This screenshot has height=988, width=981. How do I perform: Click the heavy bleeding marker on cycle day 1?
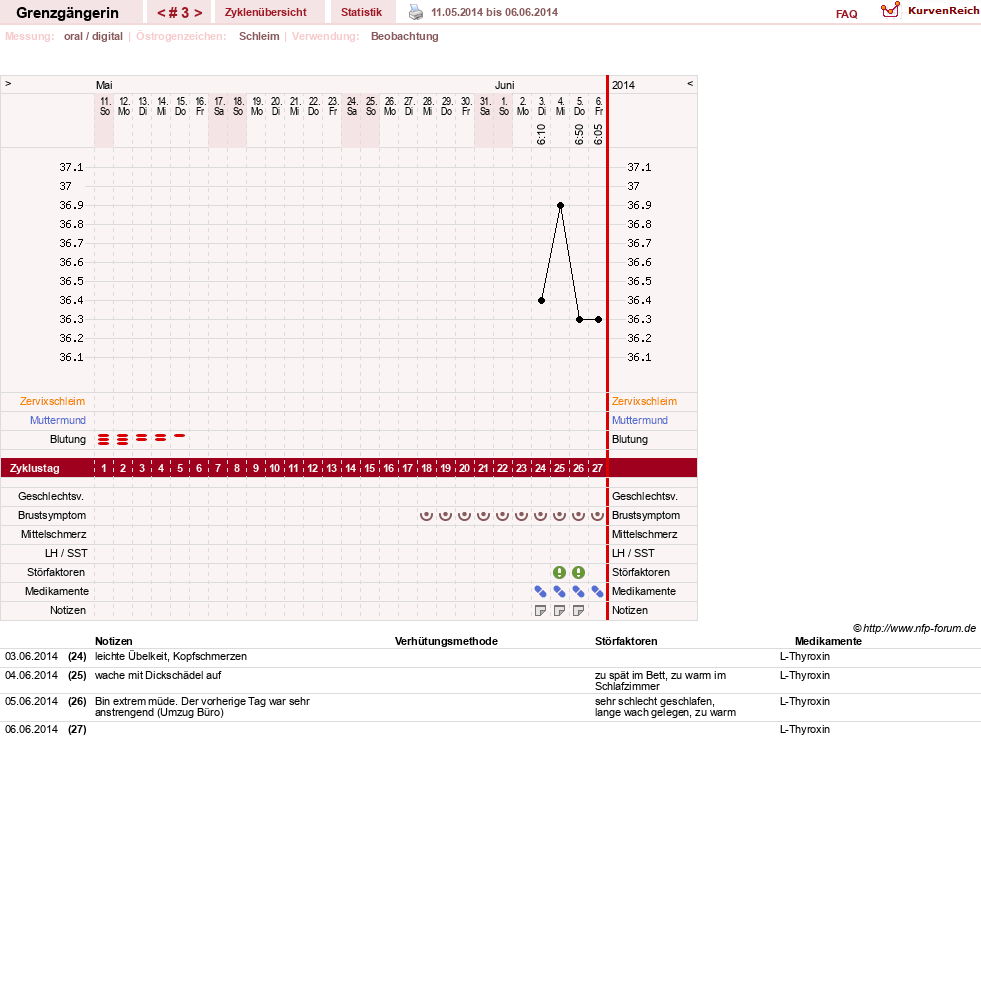pyautogui.click(x=103, y=439)
